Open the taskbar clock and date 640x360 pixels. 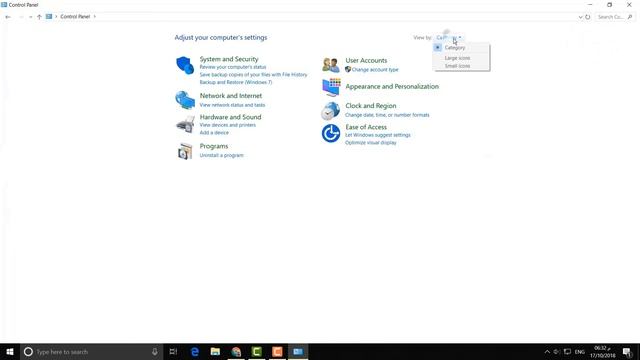pyautogui.click(x=602, y=351)
